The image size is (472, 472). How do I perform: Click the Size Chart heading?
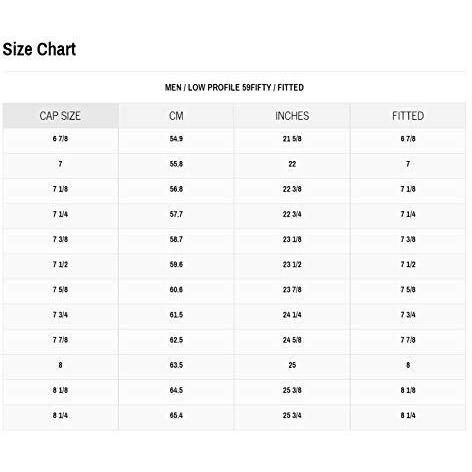coord(39,49)
